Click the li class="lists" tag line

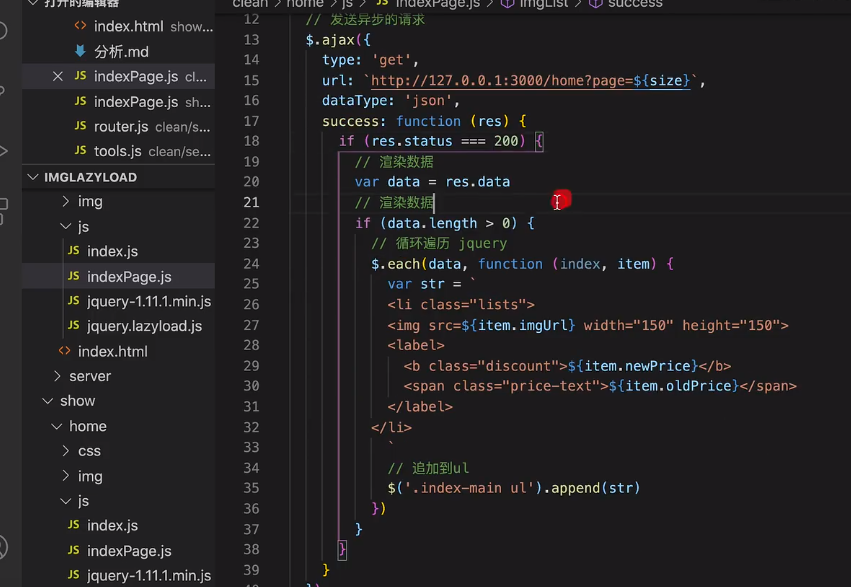point(461,305)
